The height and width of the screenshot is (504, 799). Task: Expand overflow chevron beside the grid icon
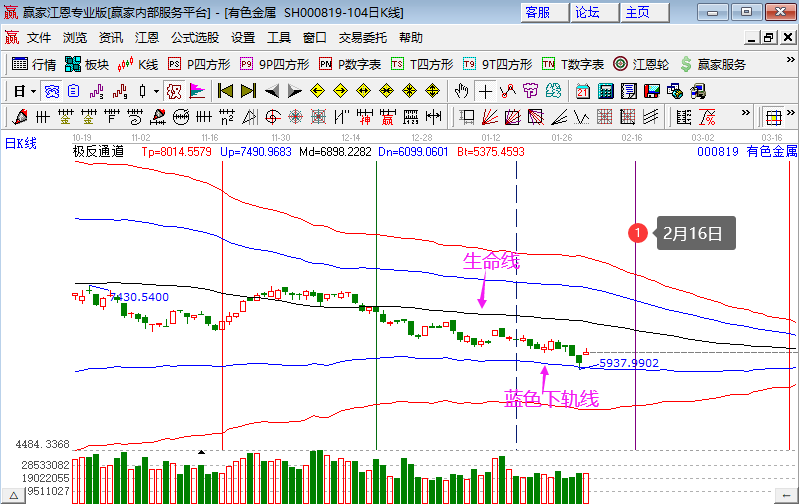click(790, 113)
